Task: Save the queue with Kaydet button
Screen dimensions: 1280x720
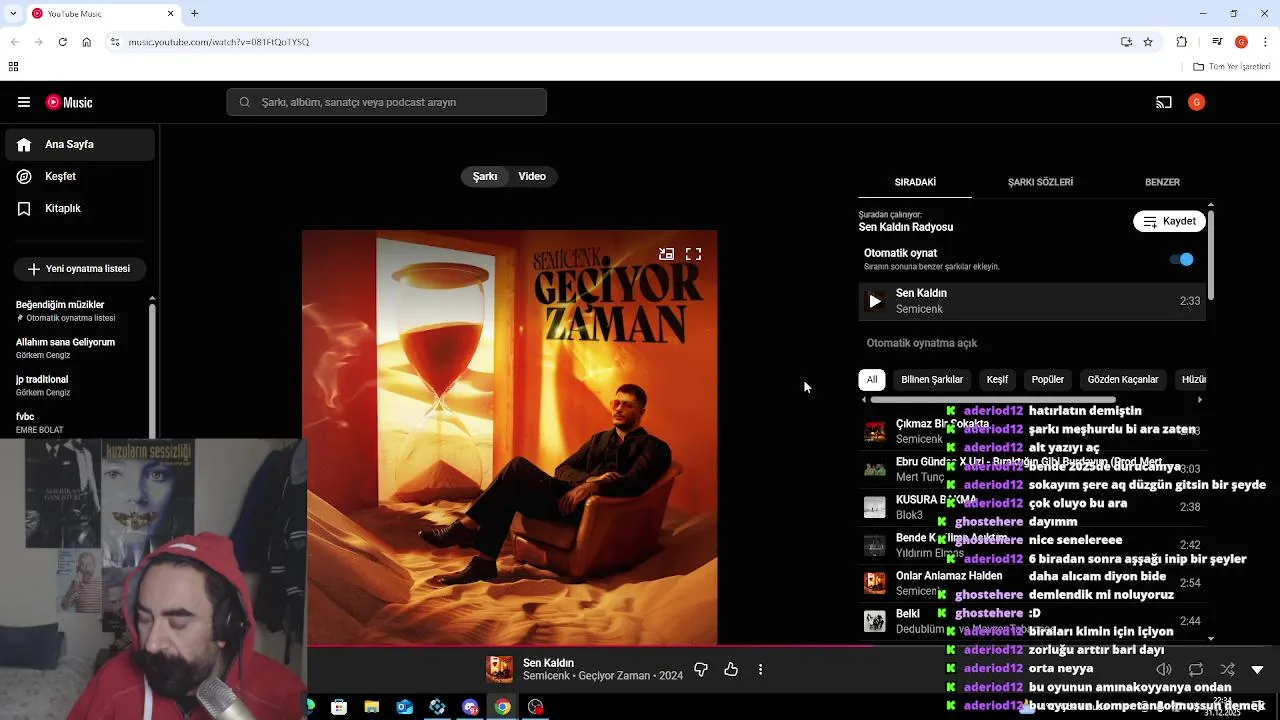Action: pyautogui.click(x=1169, y=221)
